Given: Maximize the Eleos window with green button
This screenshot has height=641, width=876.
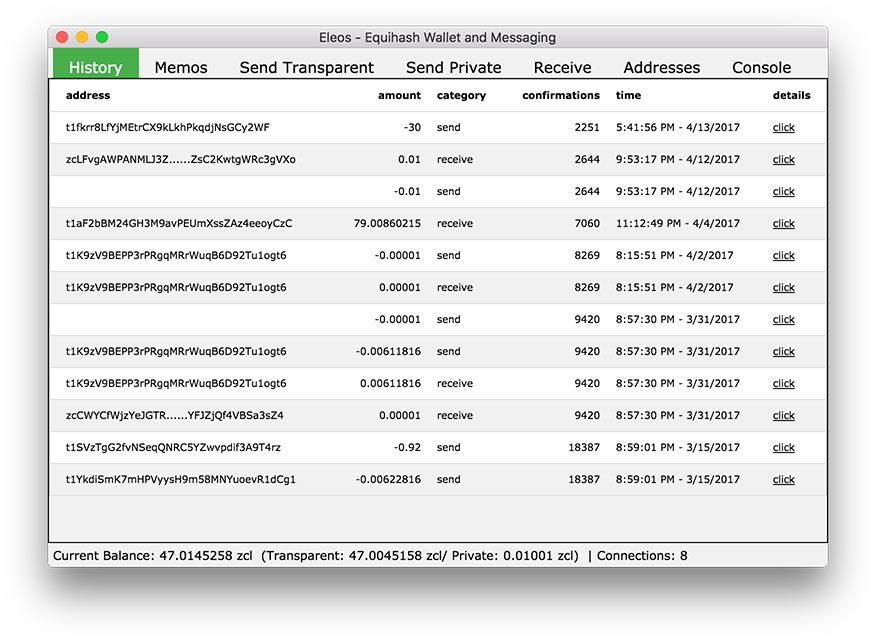Looking at the screenshot, I should coord(102,37).
